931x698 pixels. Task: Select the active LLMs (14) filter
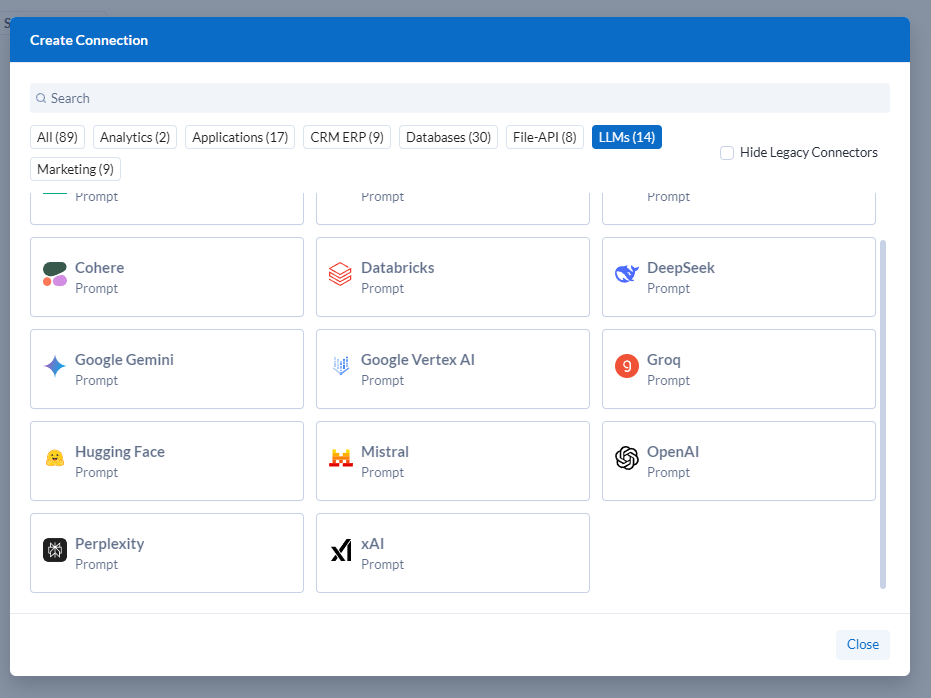pos(626,137)
